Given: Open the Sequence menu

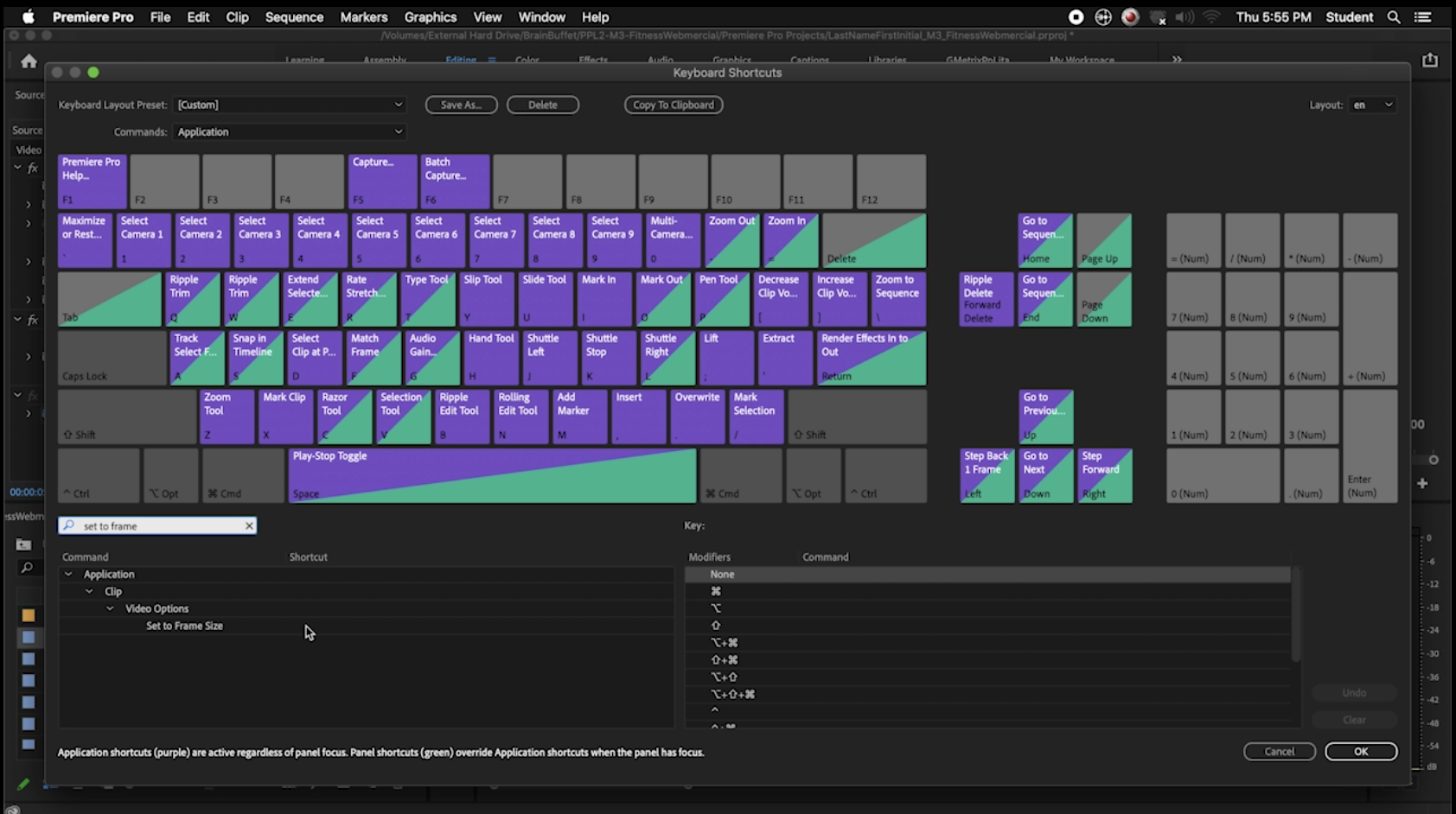Looking at the screenshot, I should 294,17.
